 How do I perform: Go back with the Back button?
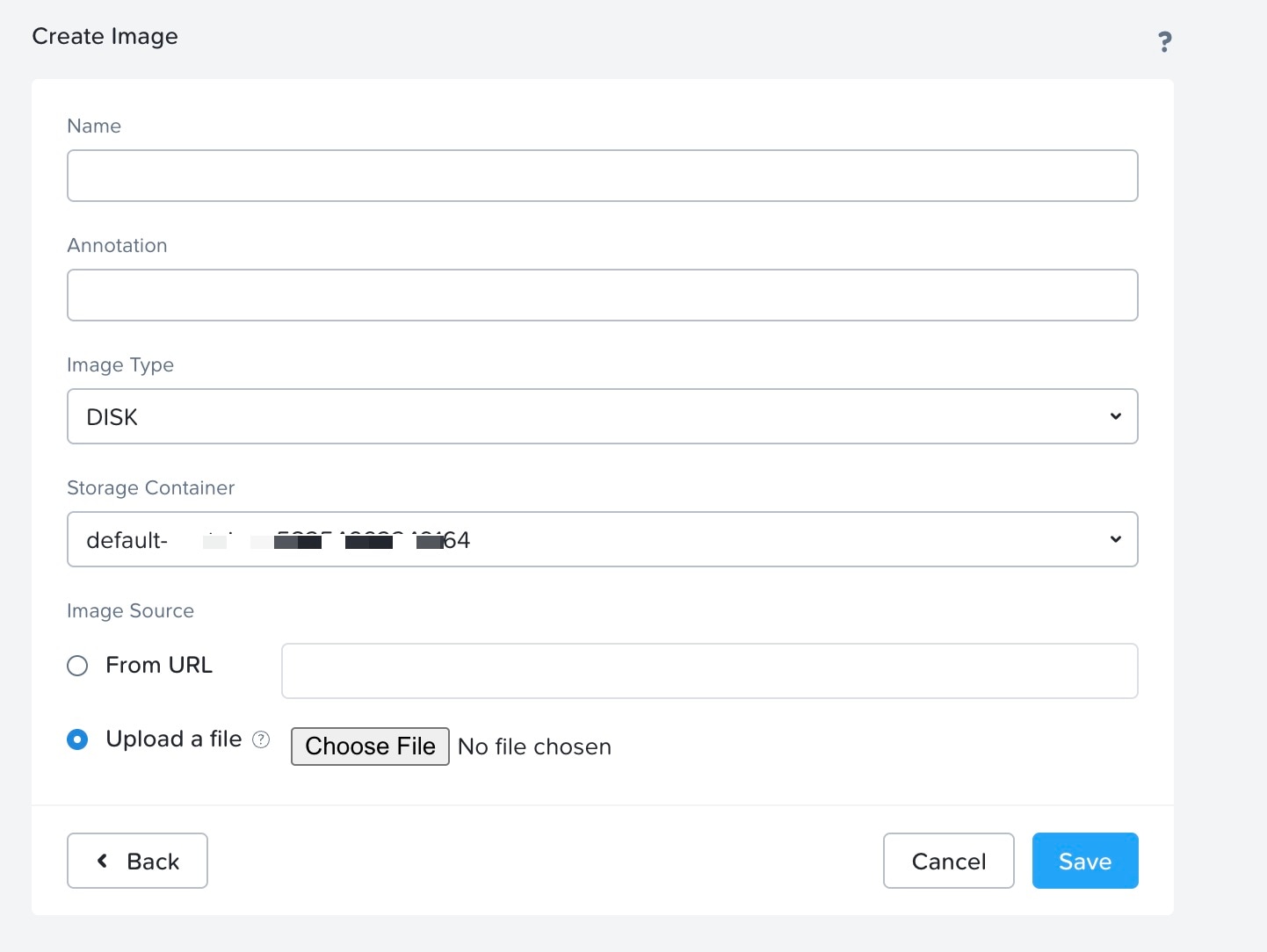[x=137, y=861]
